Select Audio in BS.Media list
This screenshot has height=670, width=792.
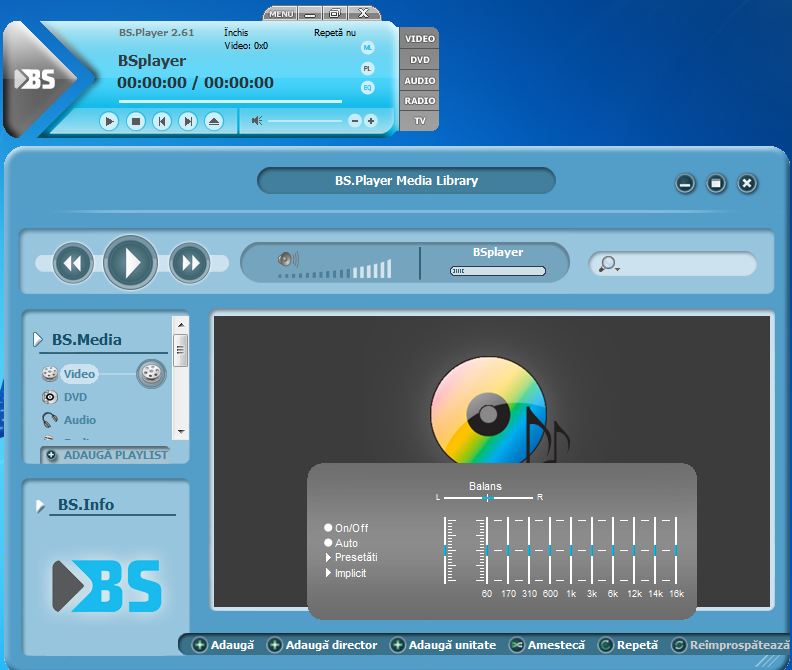coord(80,420)
